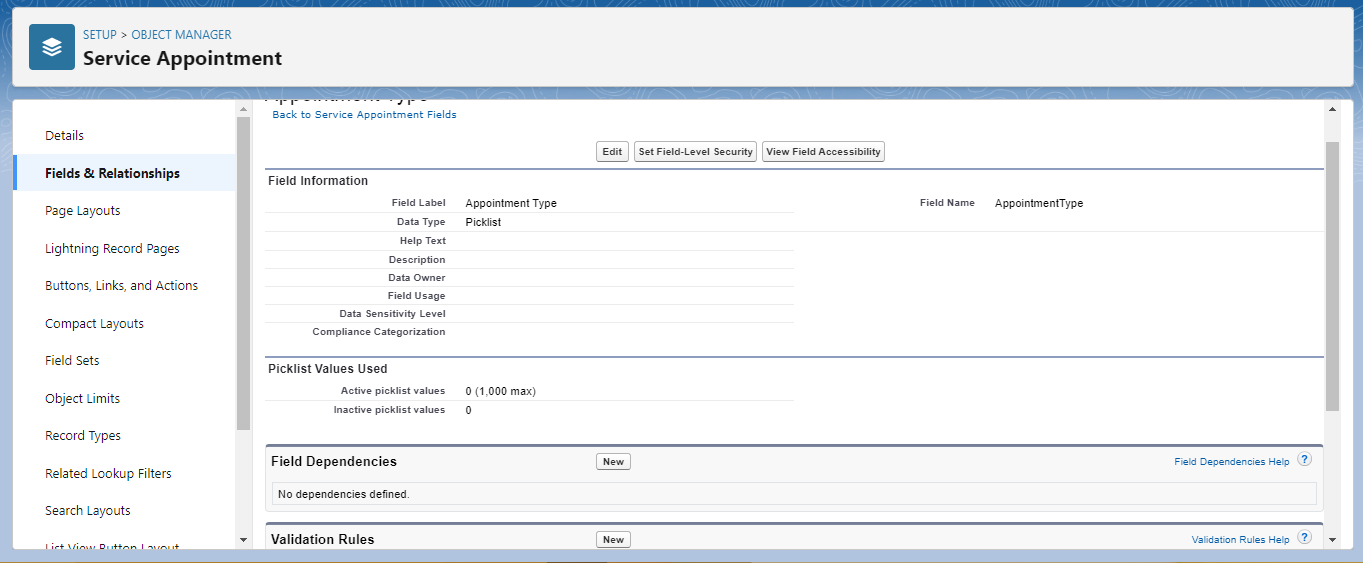Go to SETUP breadcrumb link
Image resolution: width=1363 pixels, height=563 pixels.
point(100,35)
